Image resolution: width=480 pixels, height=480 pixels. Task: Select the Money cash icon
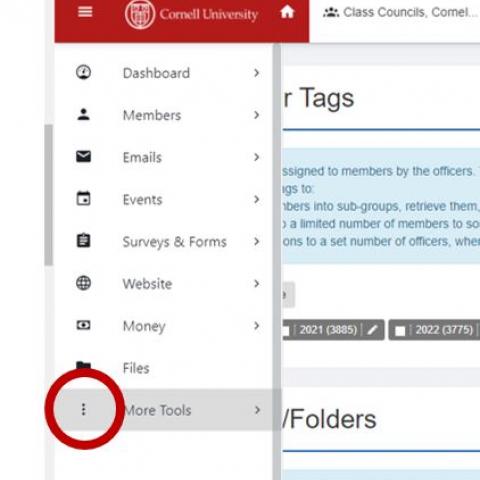[83, 325]
